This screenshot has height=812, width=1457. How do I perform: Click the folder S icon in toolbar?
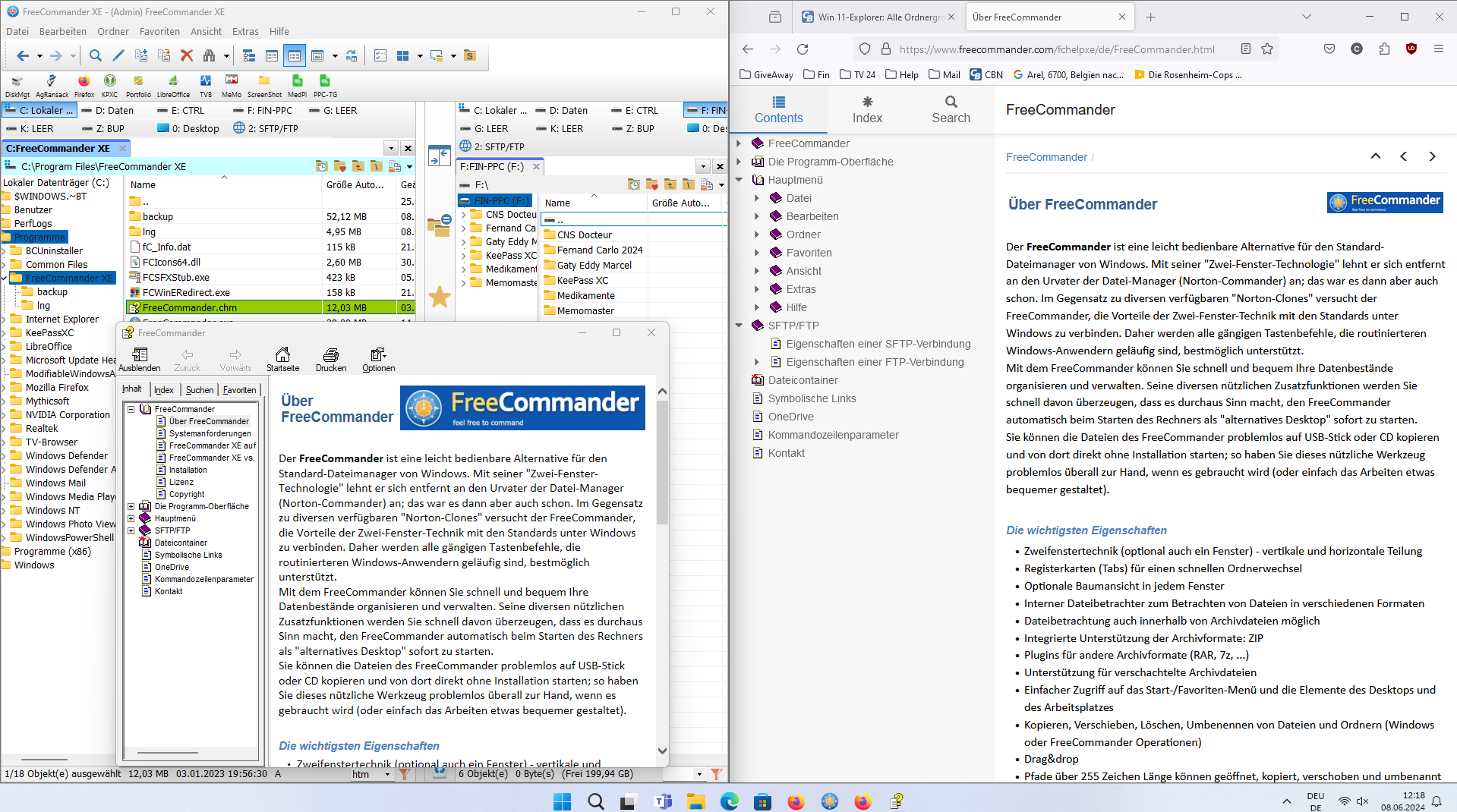coord(470,55)
